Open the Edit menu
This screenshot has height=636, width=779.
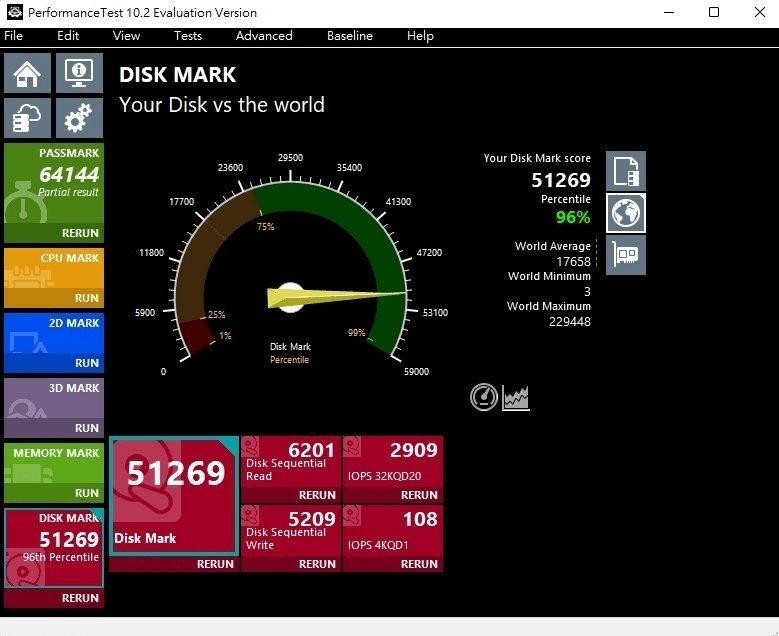click(x=68, y=36)
